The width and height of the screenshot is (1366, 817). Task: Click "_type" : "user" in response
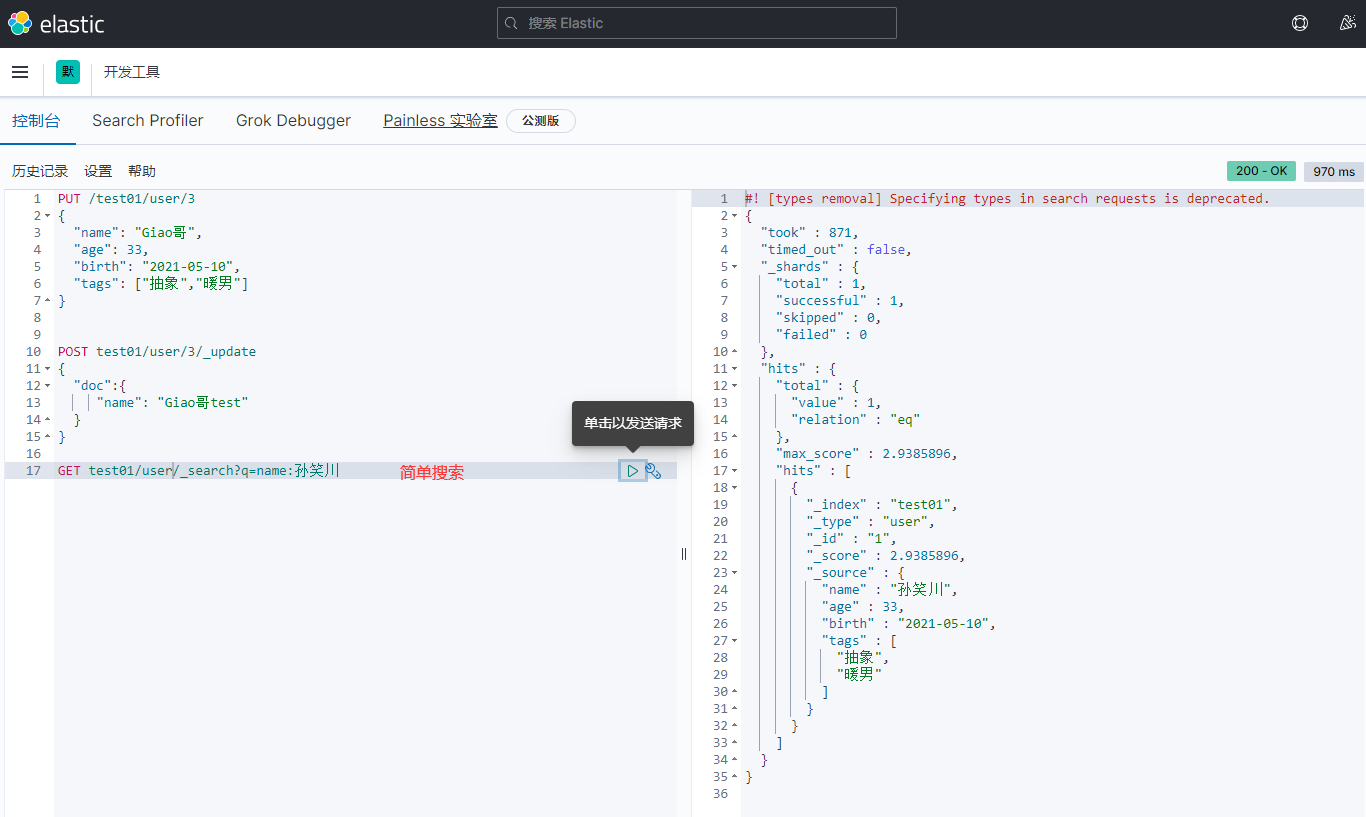(871, 522)
